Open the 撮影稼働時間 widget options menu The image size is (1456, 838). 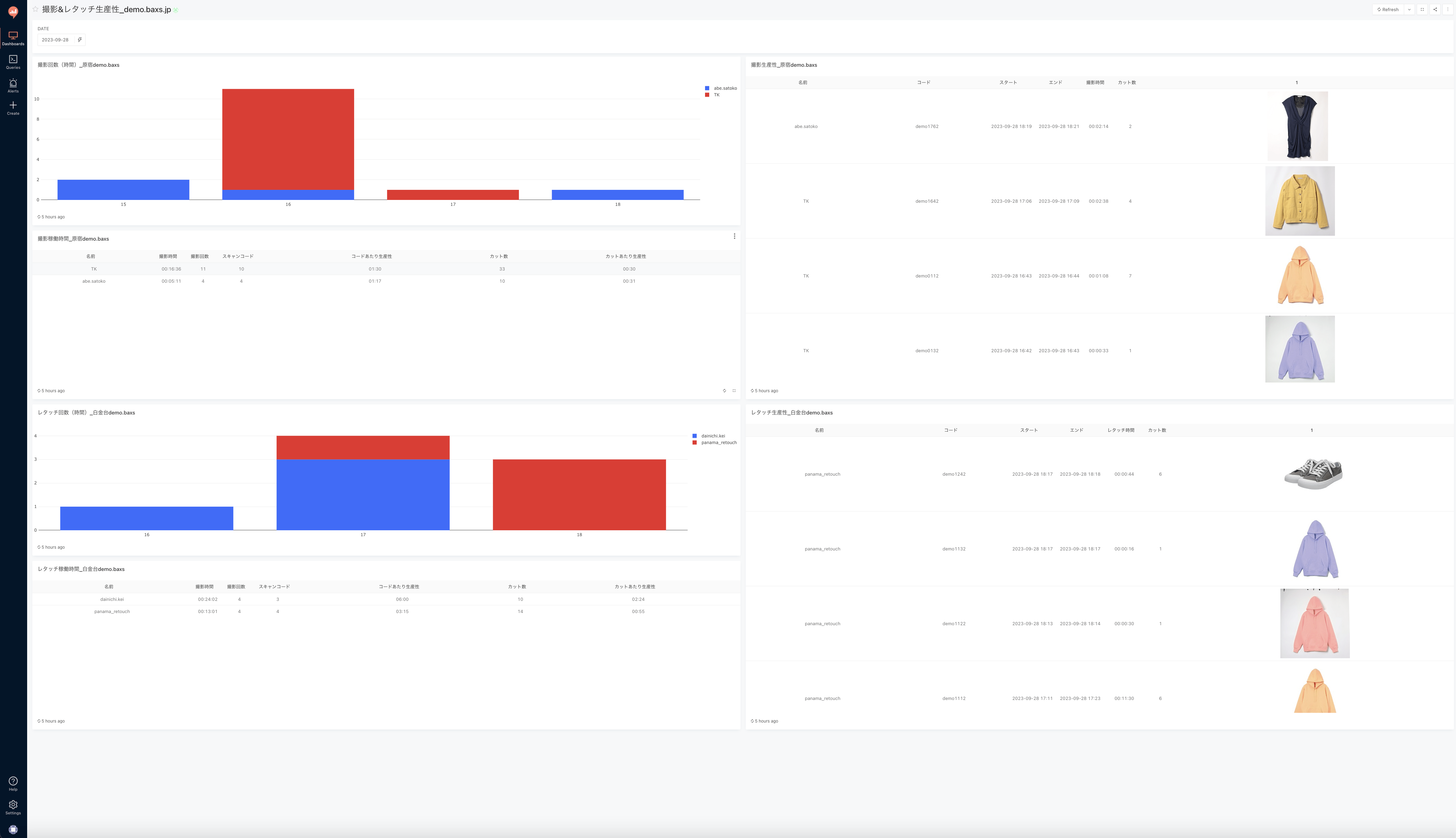(x=734, y=236)
